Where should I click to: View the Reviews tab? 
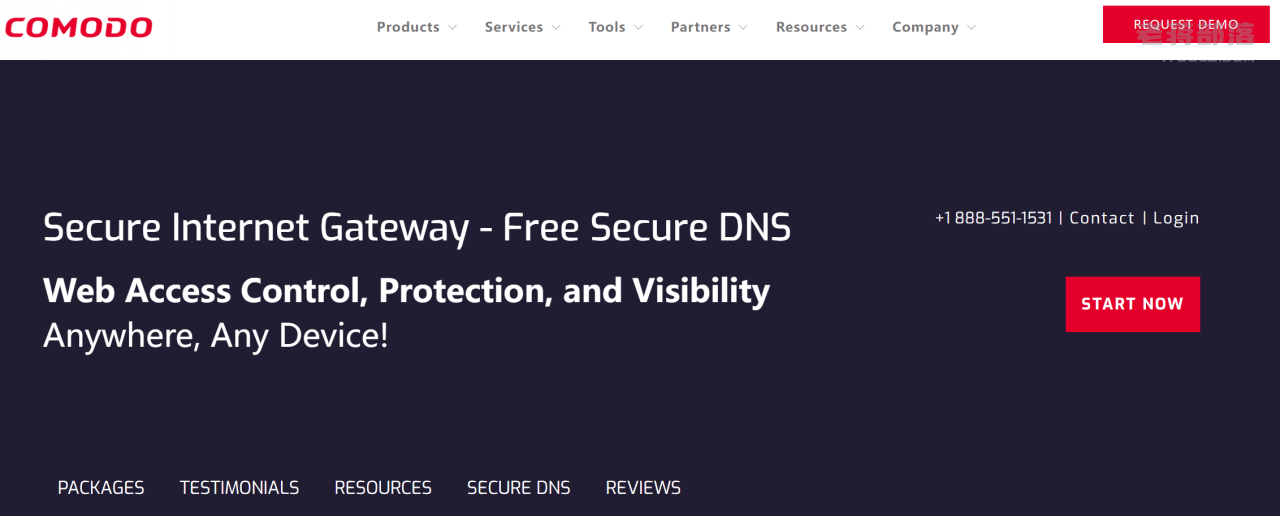643,488
